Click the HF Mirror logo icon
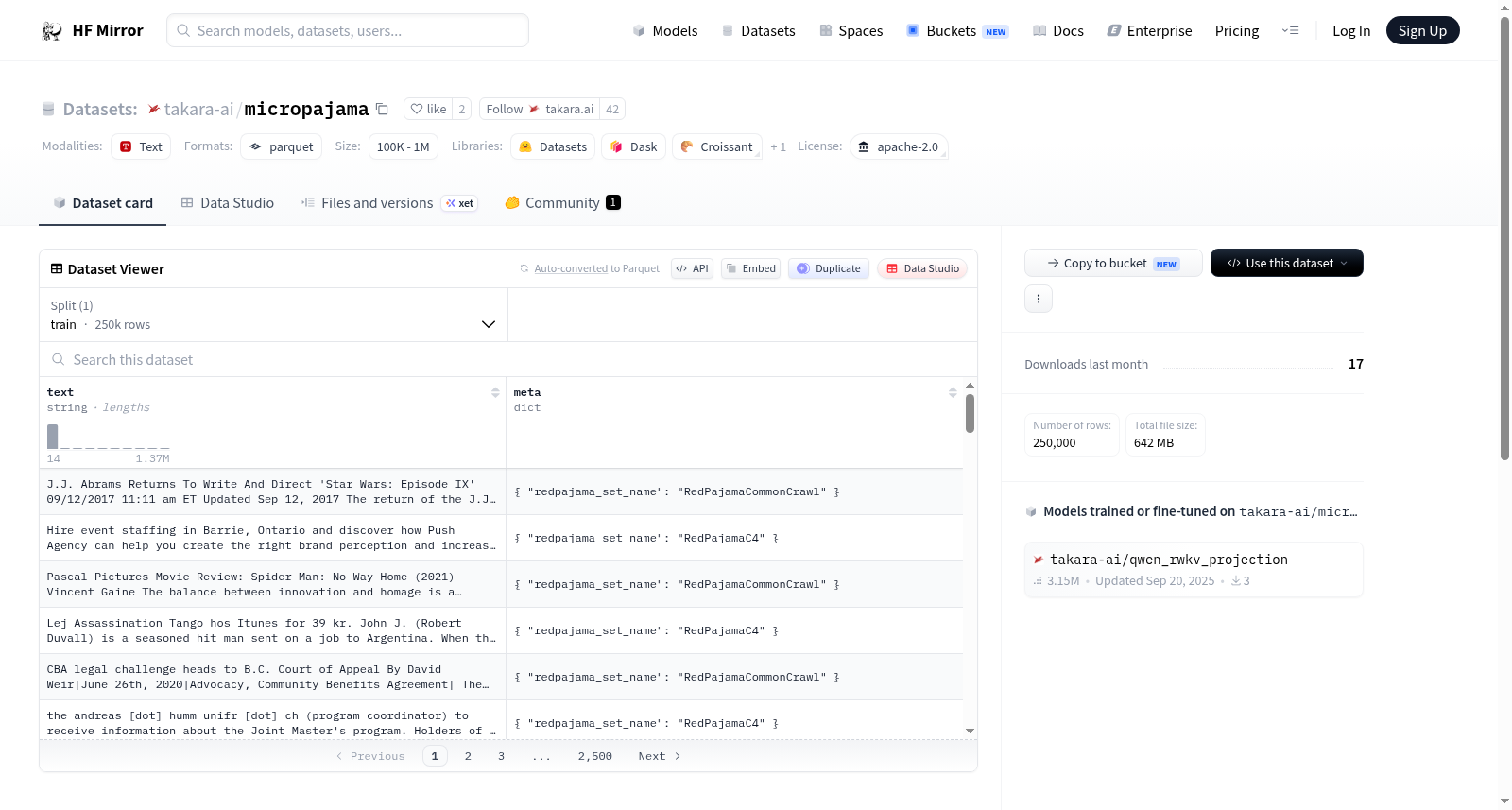 tap(52, 31)
